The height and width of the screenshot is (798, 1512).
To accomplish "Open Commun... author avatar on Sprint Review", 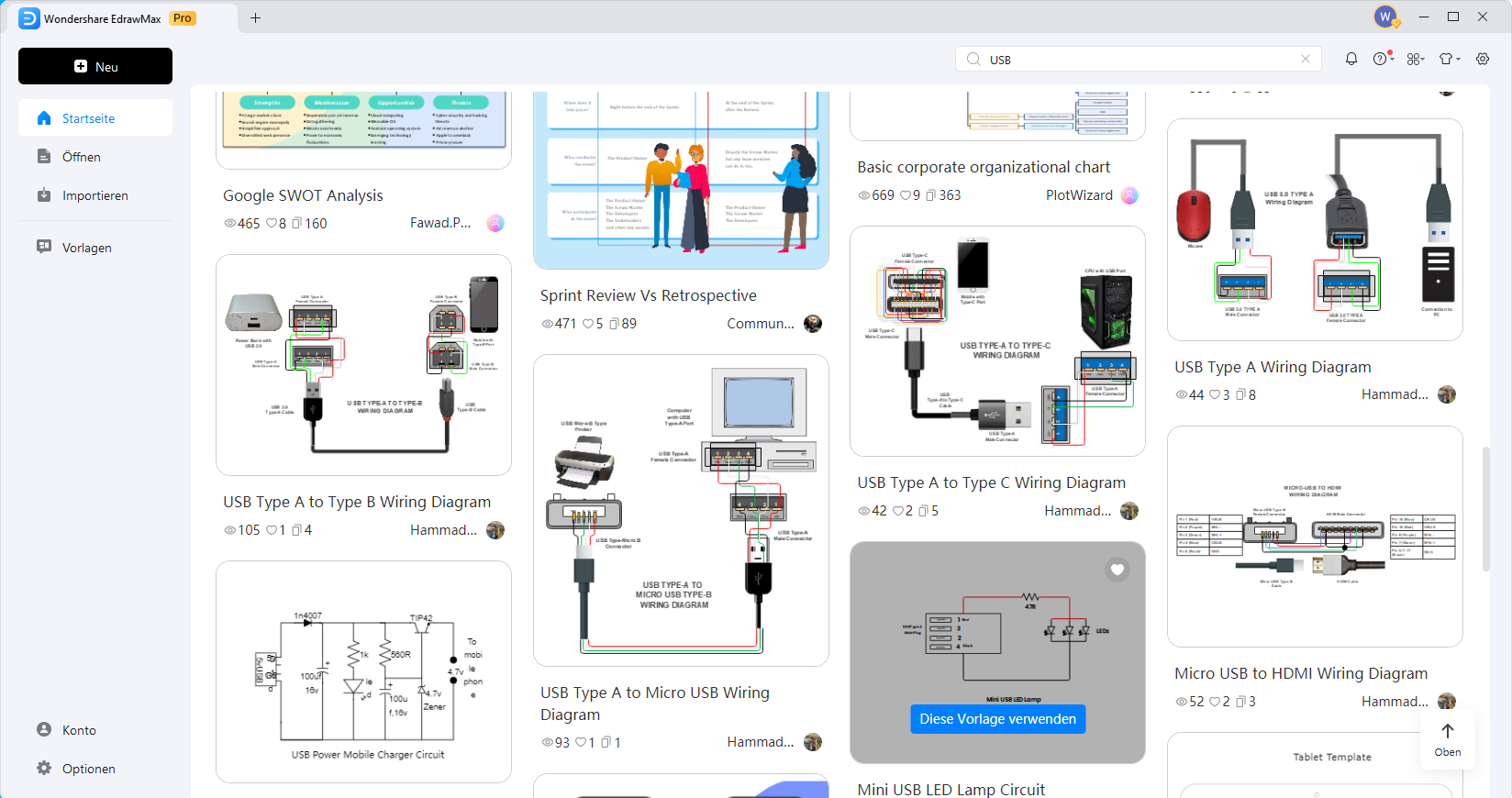I will pos(812,324).
